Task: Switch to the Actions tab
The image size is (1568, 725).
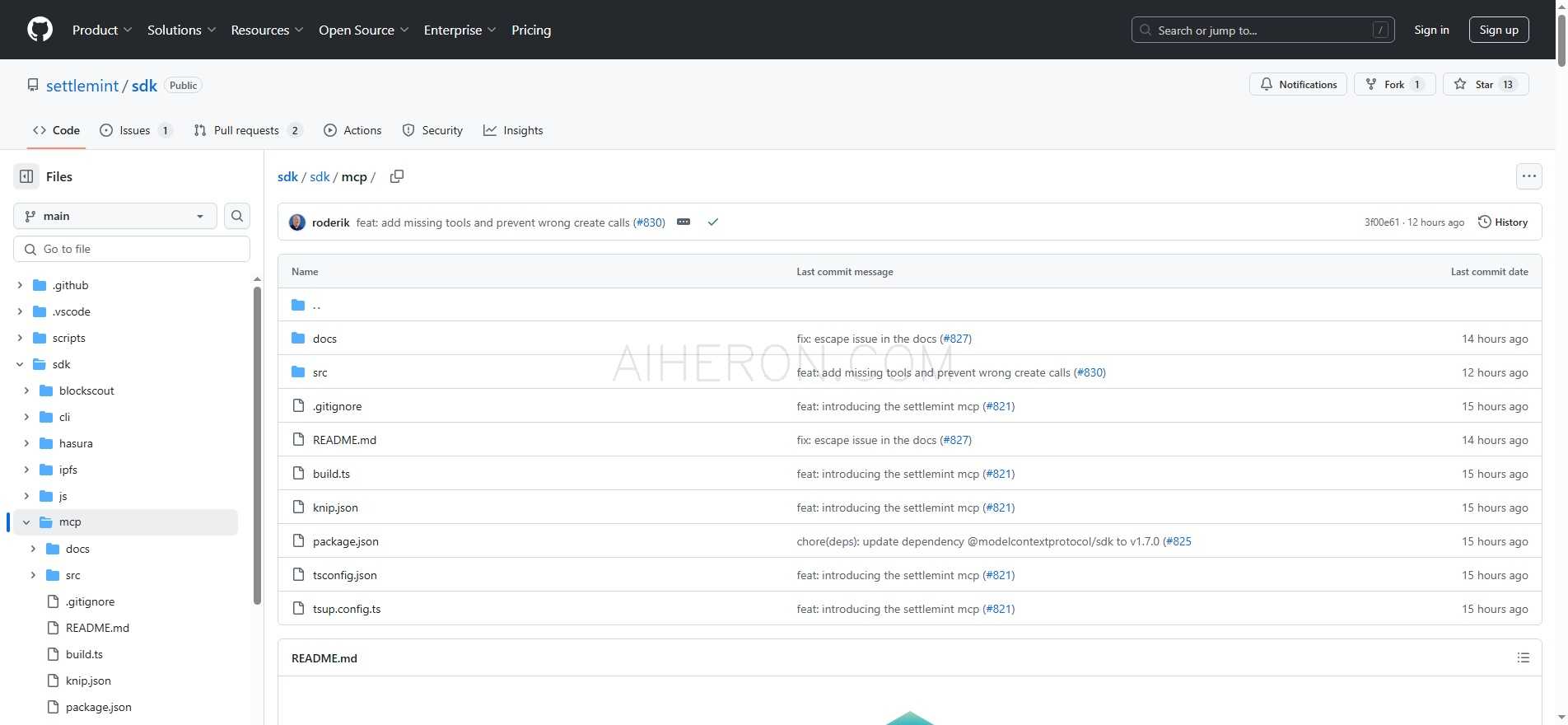Action: (352, 130)
